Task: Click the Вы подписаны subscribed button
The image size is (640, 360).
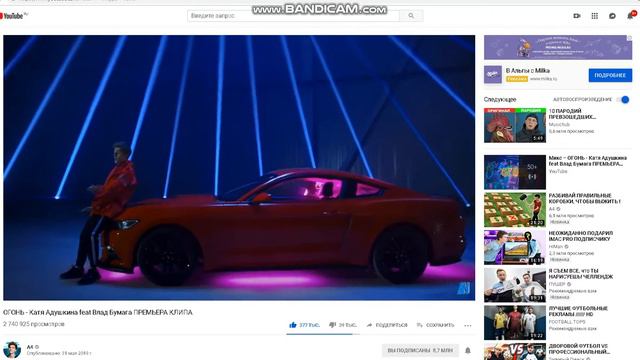Action: click(x=420, y=350)
